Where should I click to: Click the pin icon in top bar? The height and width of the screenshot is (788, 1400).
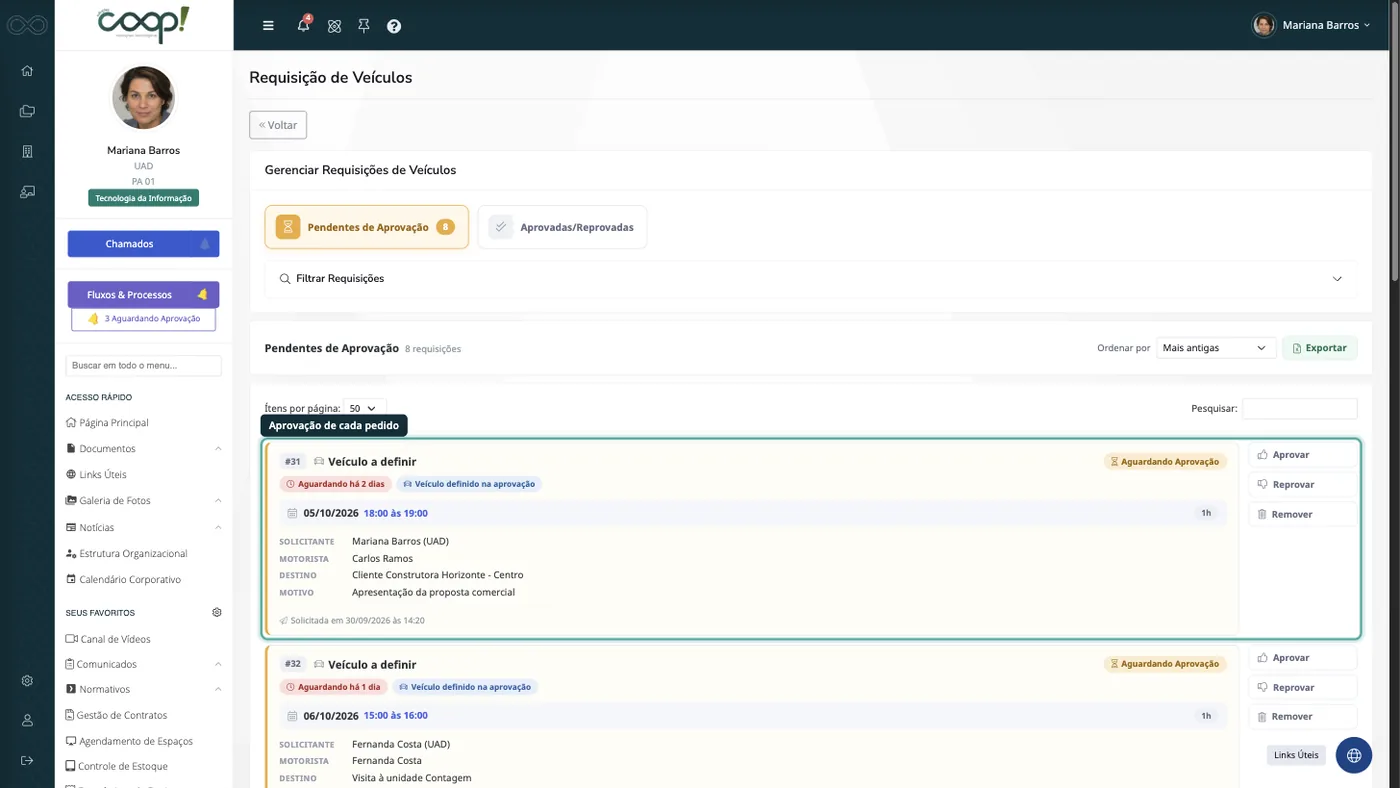click(364, 26)
